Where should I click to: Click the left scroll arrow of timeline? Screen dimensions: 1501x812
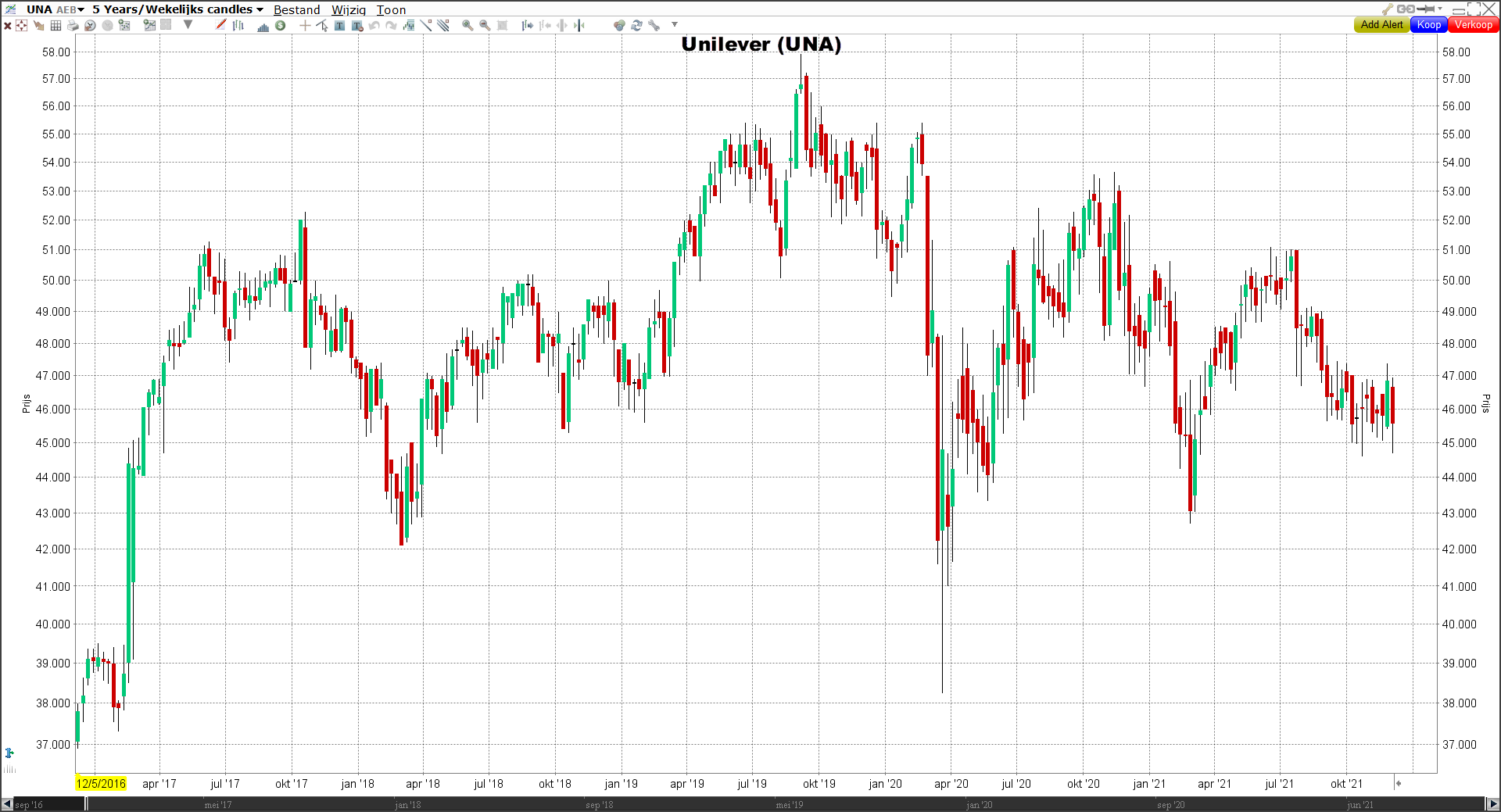click(7, 804)
